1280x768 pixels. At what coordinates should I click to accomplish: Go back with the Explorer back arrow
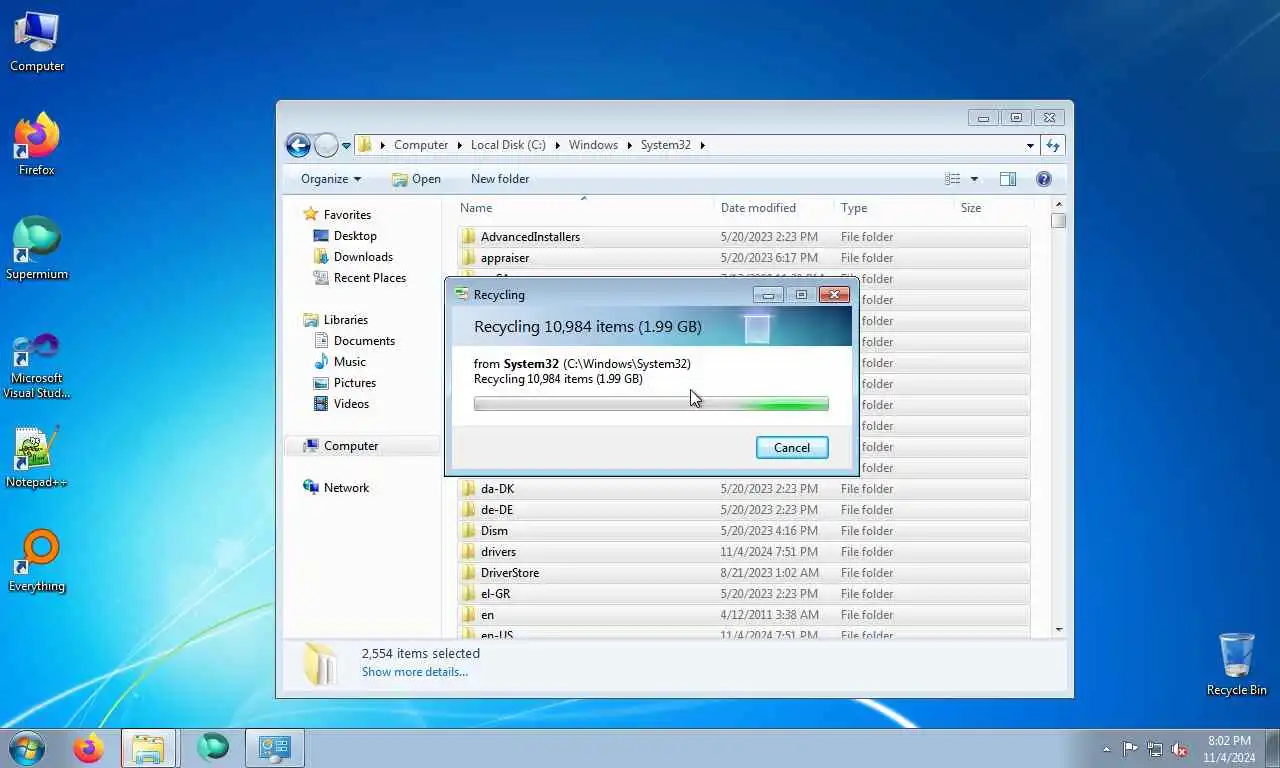pos(298,145)
